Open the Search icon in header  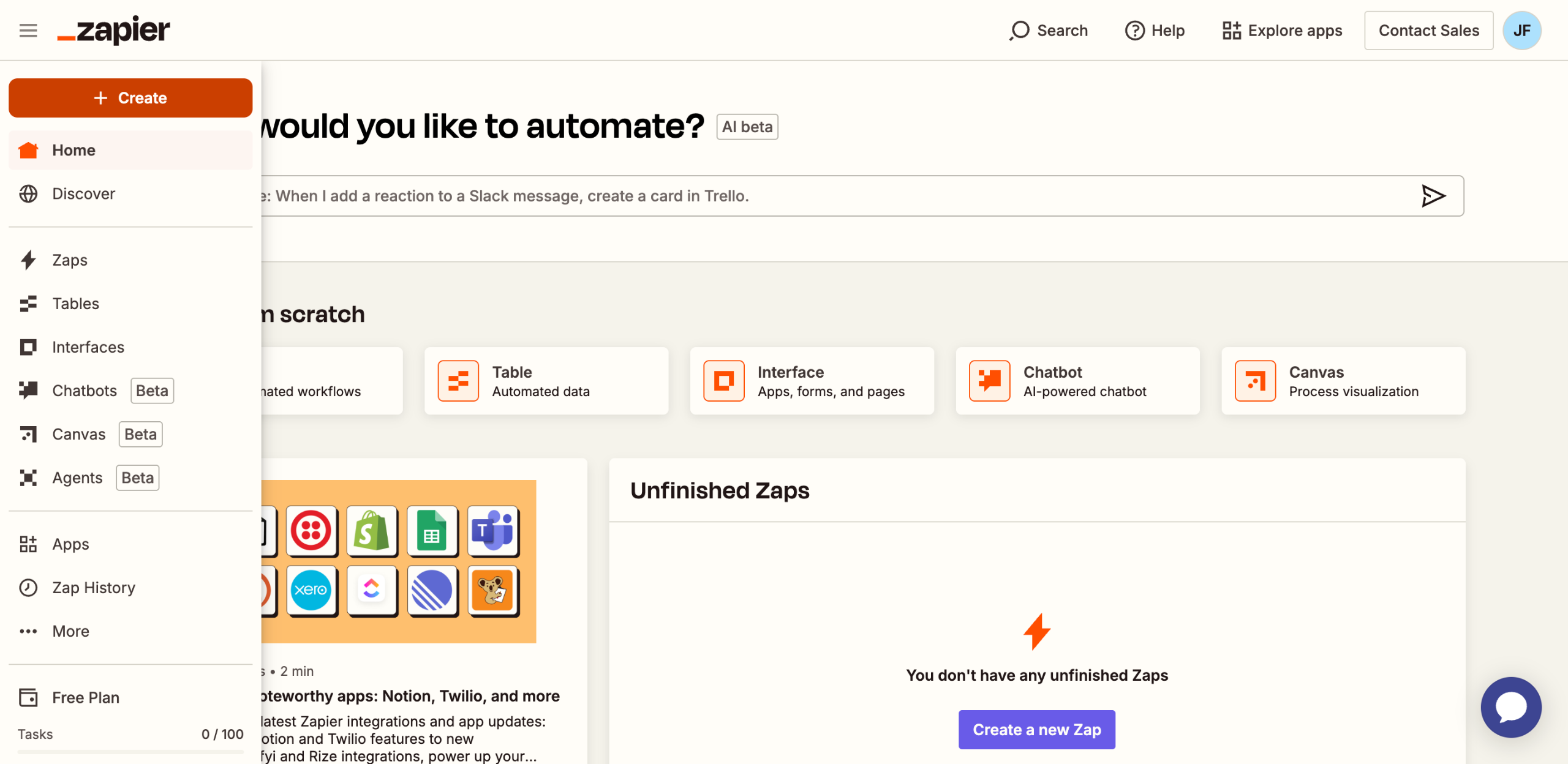click(x=1020, y=30)
